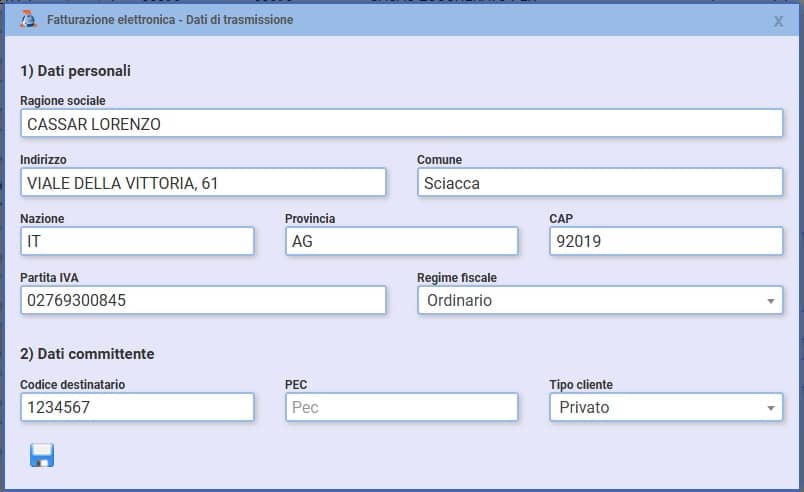Screen dimensions: 804x492
Task: Click the "Regime fiscale" label text
Action: [456, 277]
